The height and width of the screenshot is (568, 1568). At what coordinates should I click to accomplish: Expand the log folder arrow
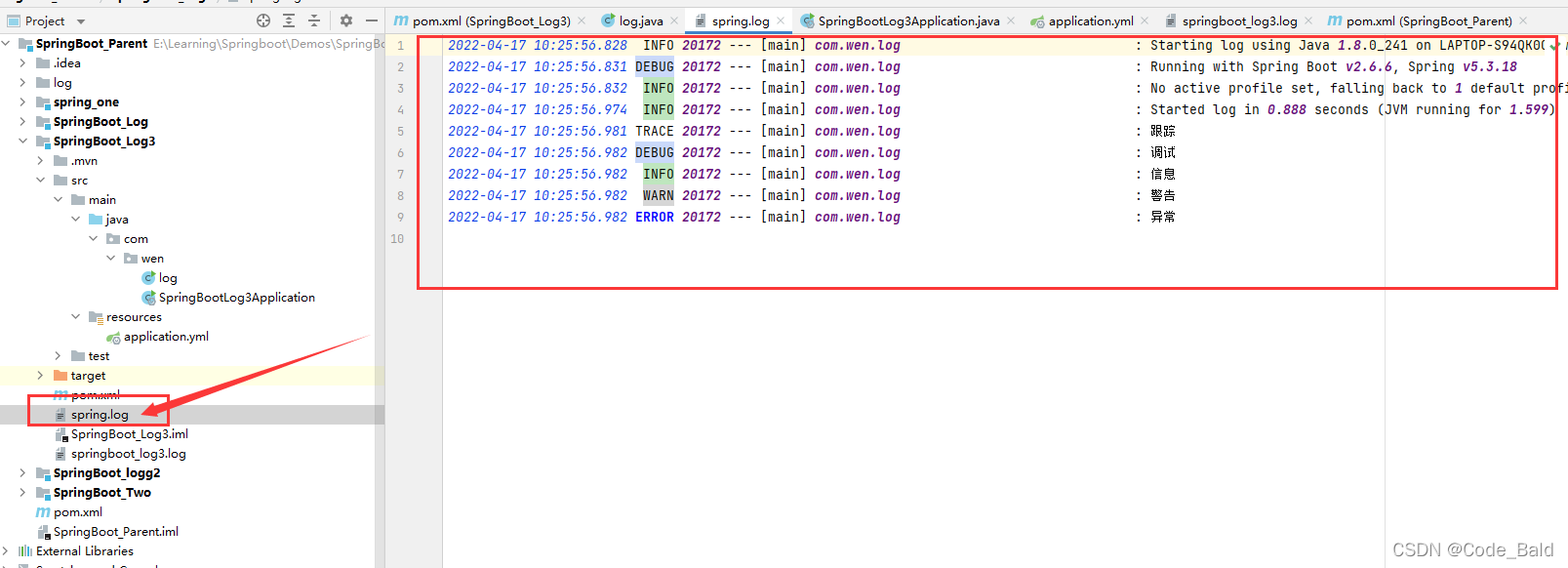pyautogui.click(x=23, y=82)
